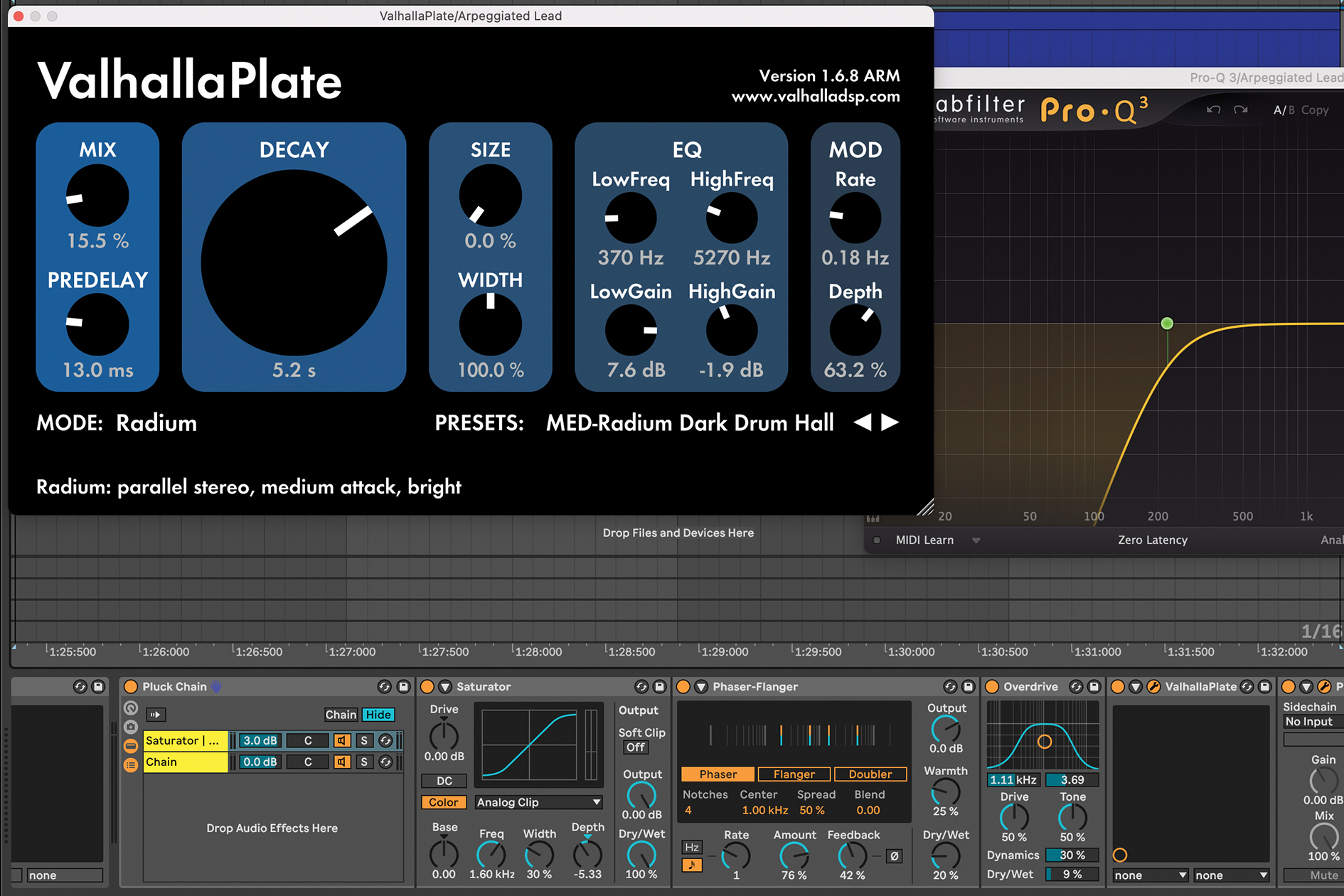Click Phaser-Flanger hot-swap preset icon

(950, 686)
